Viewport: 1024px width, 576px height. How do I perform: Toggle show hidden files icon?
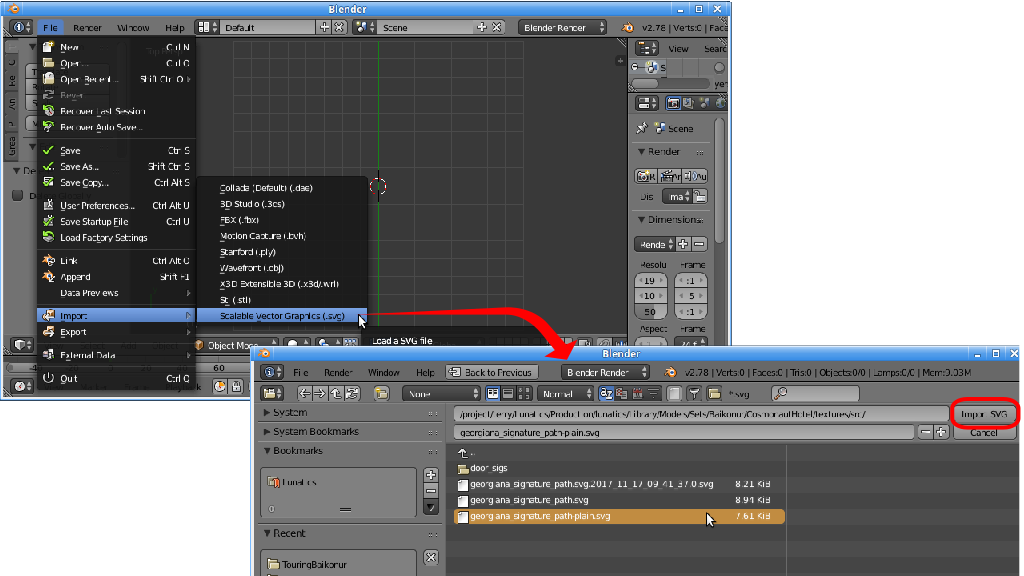675,394
